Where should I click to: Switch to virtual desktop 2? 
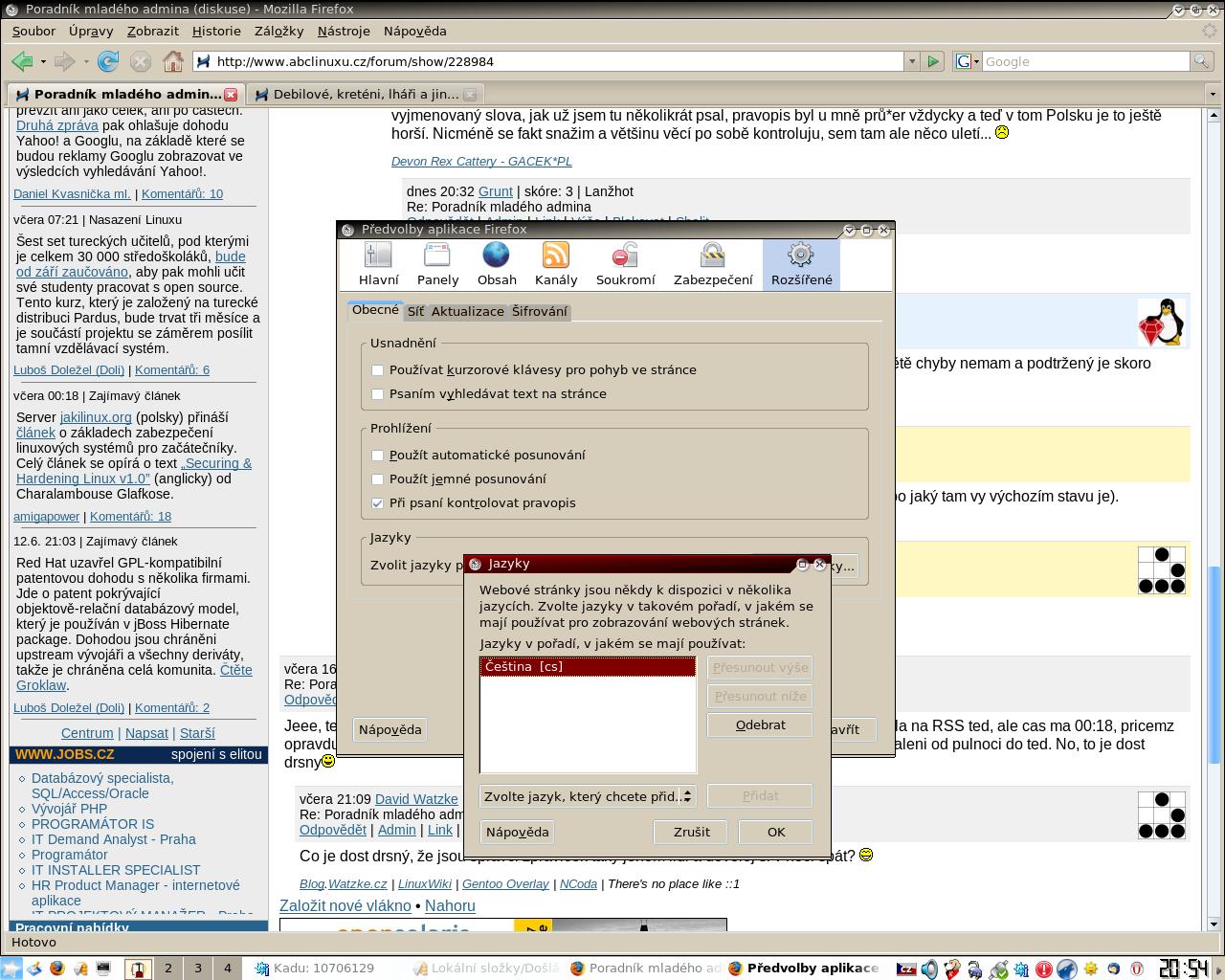(168, 969)
